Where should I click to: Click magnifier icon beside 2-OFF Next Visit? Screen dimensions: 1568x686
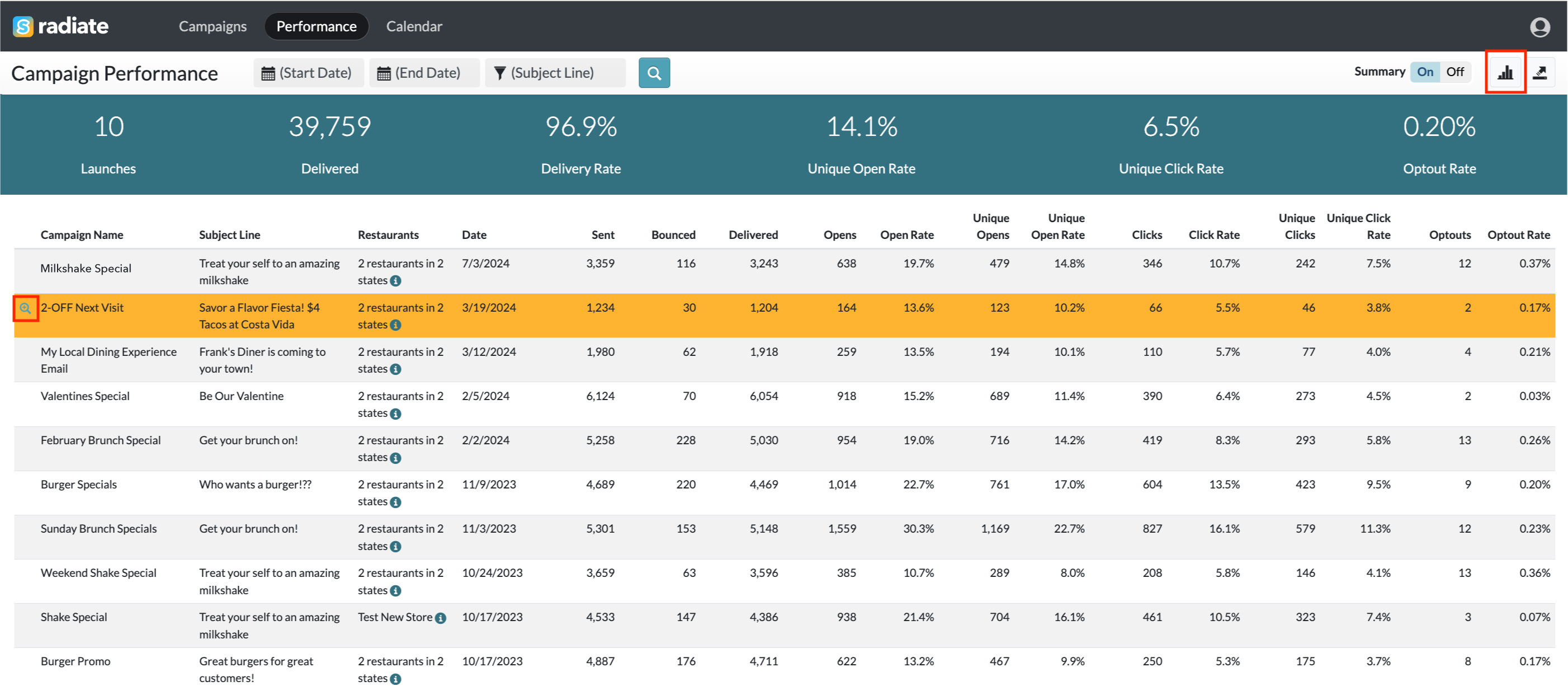pyautogui.click(x=26, y=308)
